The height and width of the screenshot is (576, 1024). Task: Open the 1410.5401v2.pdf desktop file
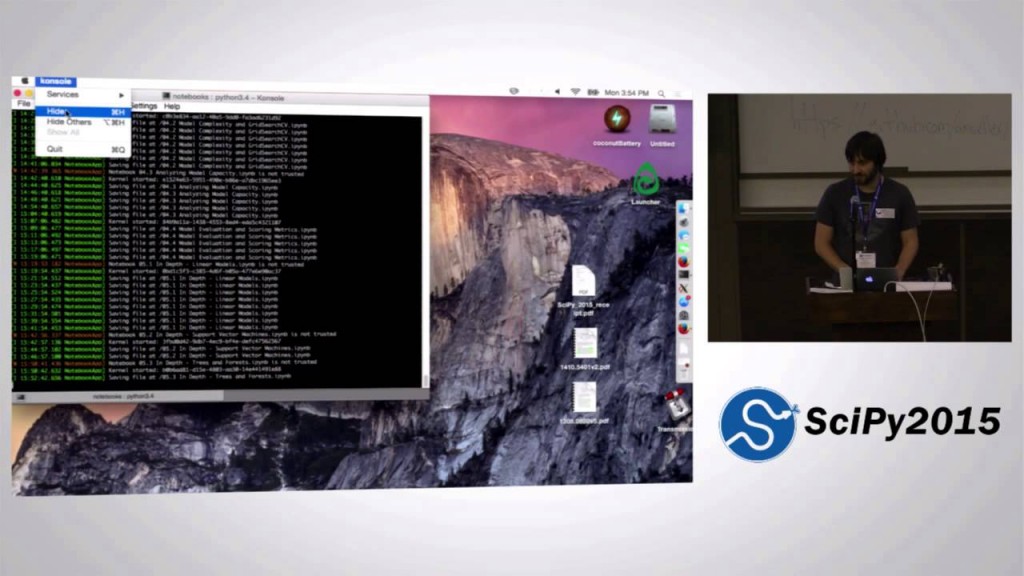(x=586, y=345)
